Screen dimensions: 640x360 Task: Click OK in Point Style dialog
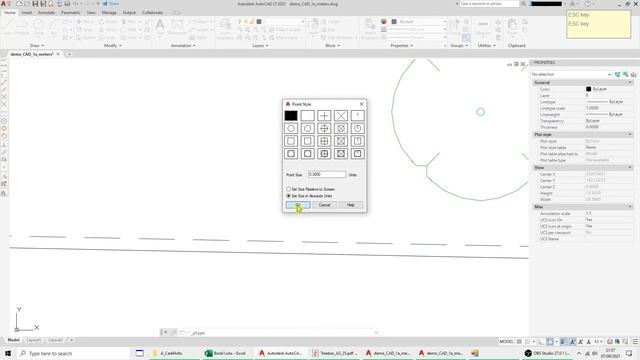point(298,205)
